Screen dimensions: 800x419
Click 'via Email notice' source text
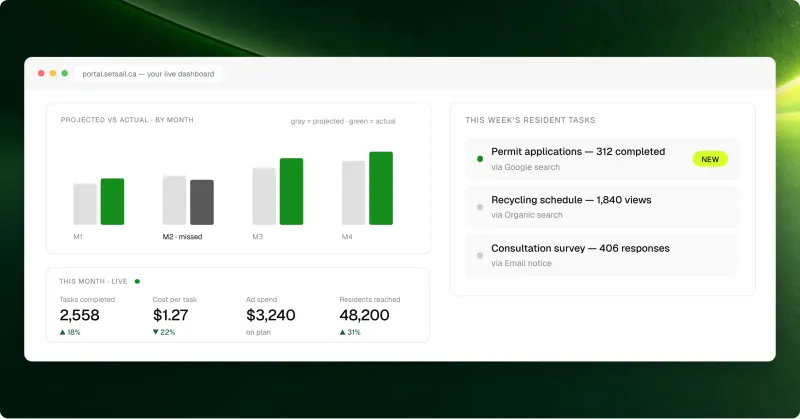coord(521,263)
